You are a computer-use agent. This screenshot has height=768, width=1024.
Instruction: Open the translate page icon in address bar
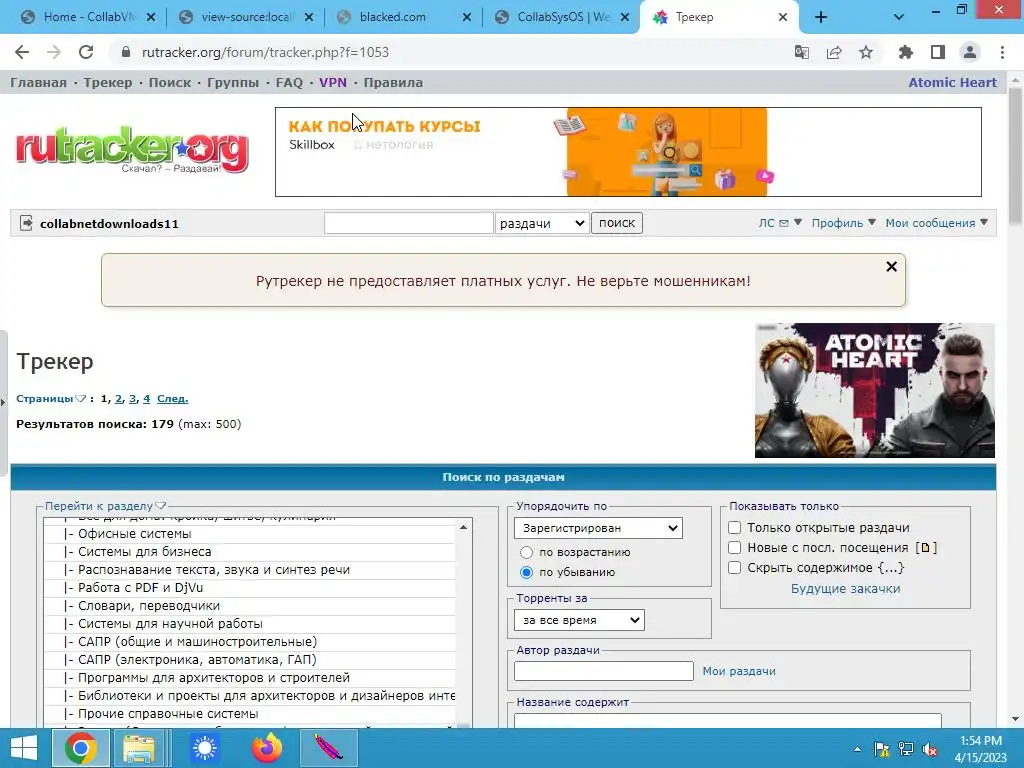tap(801, 52)
